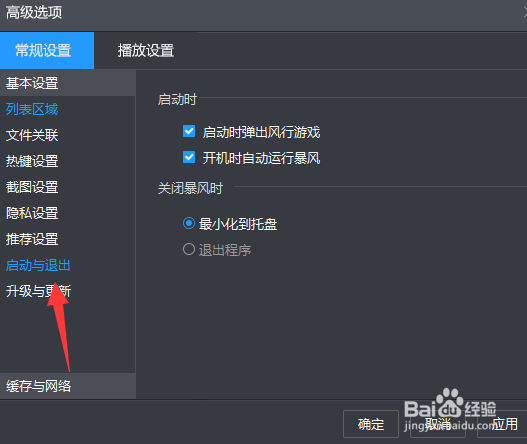
Task: Close the 高级选项 dialog
Action: tap(525, 12)
